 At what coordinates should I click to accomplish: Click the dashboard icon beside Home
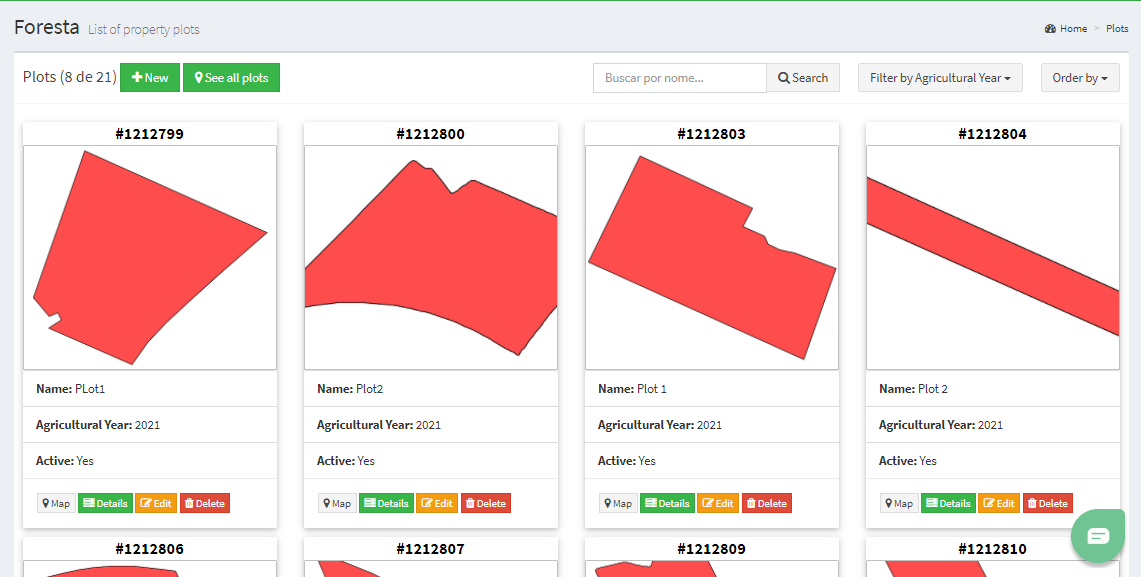click(x=1050, y=29)
